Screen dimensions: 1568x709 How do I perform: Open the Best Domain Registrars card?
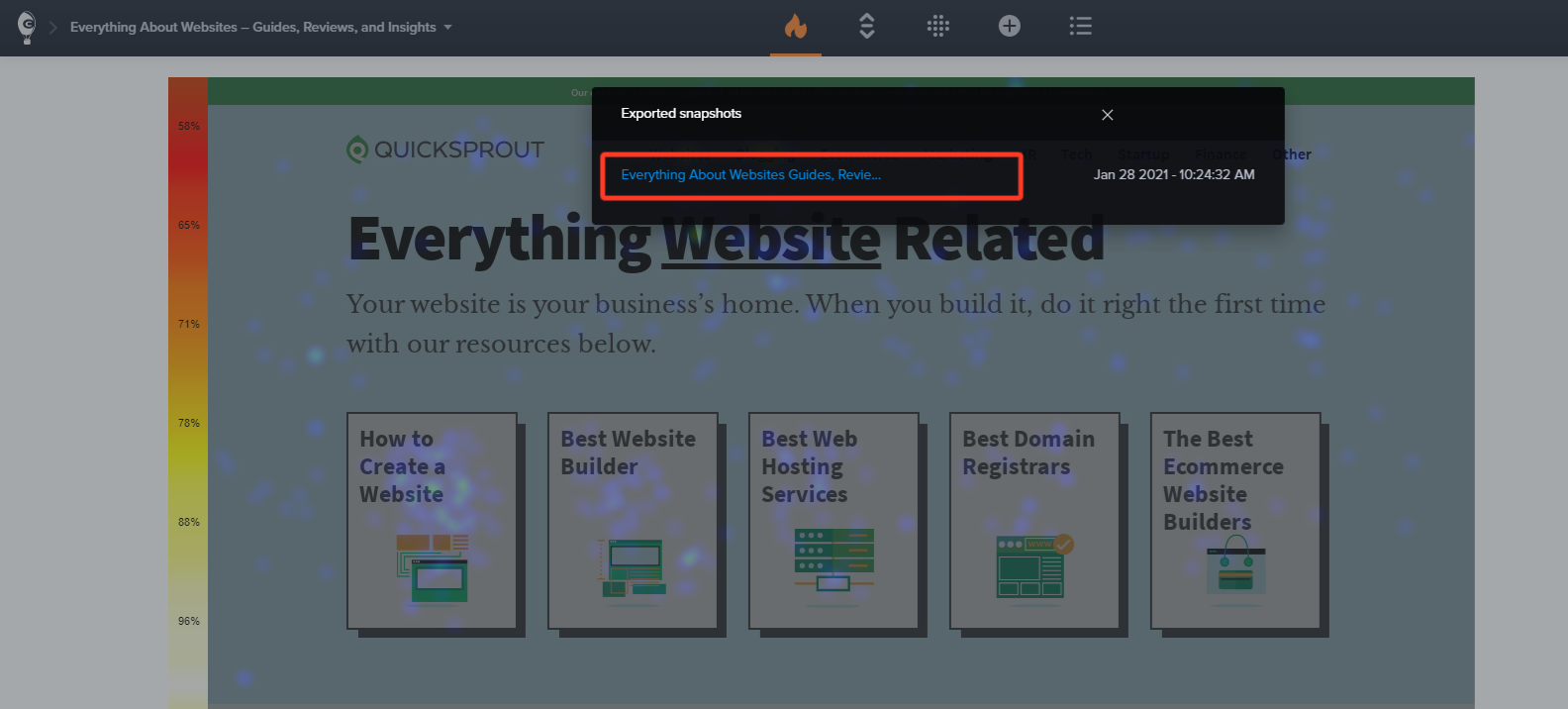point(1034,521)
